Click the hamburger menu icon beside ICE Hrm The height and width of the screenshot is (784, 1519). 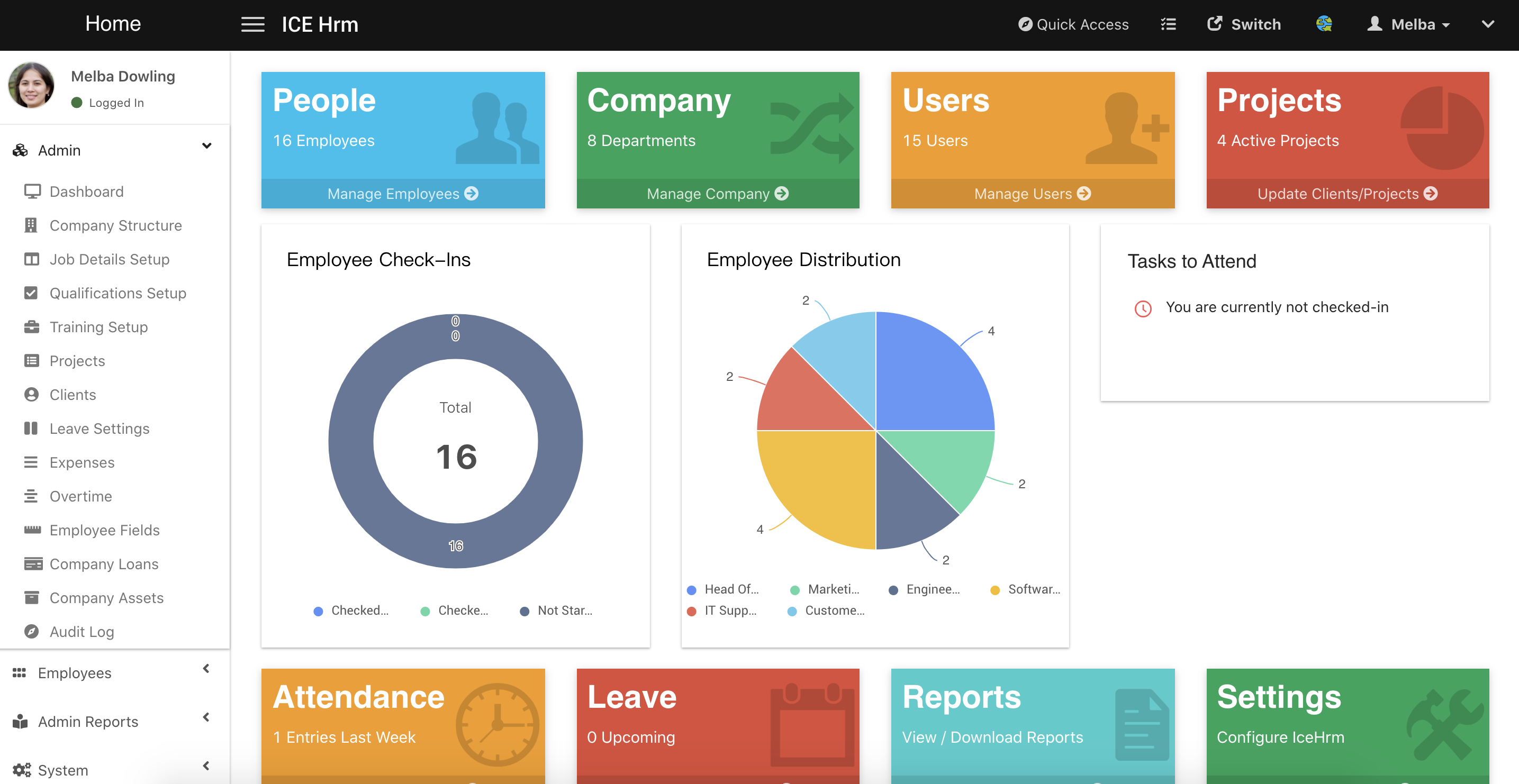point(252,24)
